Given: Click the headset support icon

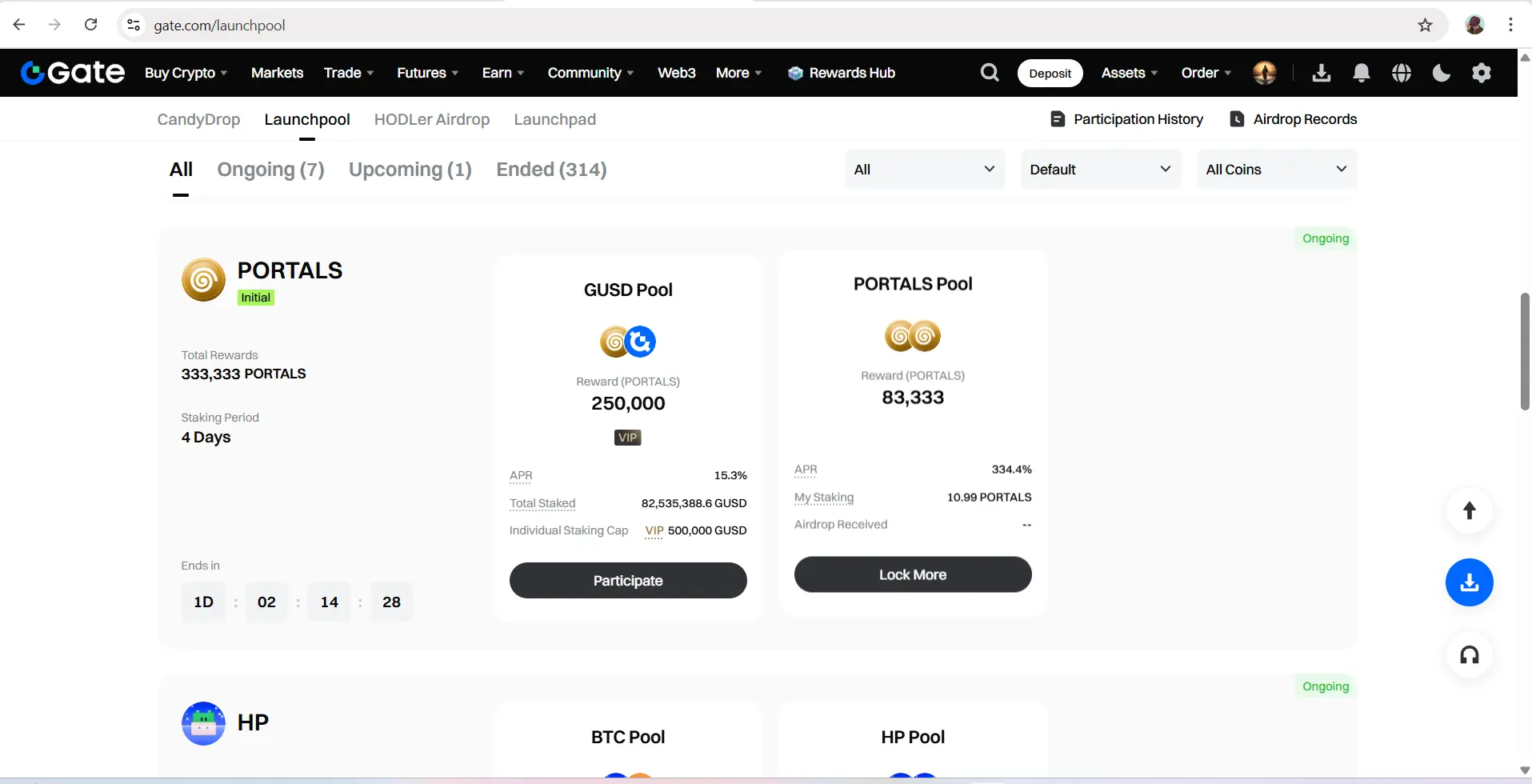Looking at the screenshot, I should point(1470,655).
